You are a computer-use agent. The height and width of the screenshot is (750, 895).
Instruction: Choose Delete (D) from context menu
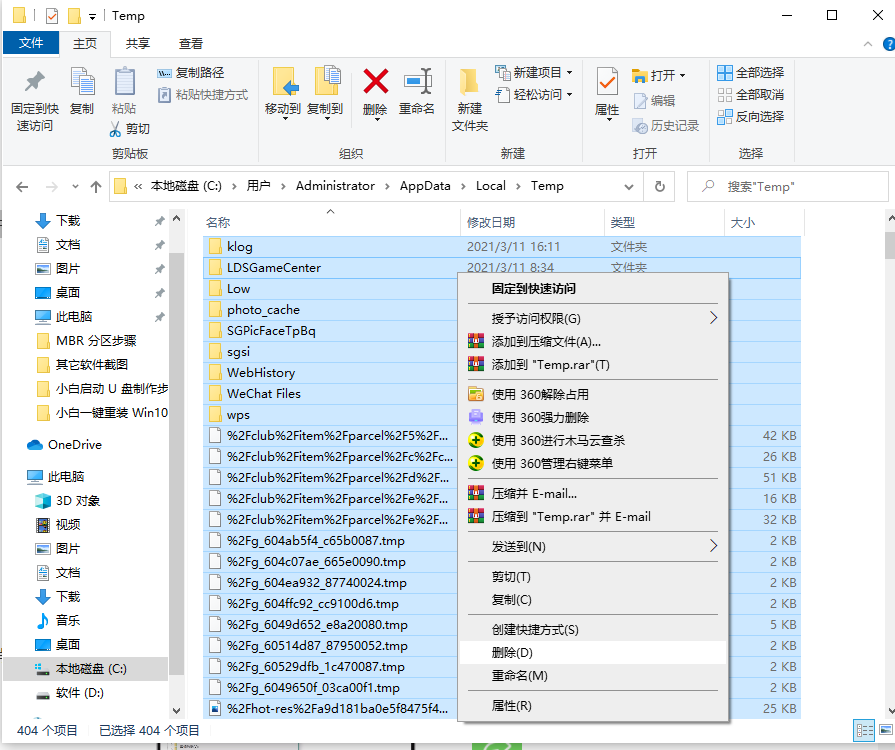[512, 652]
